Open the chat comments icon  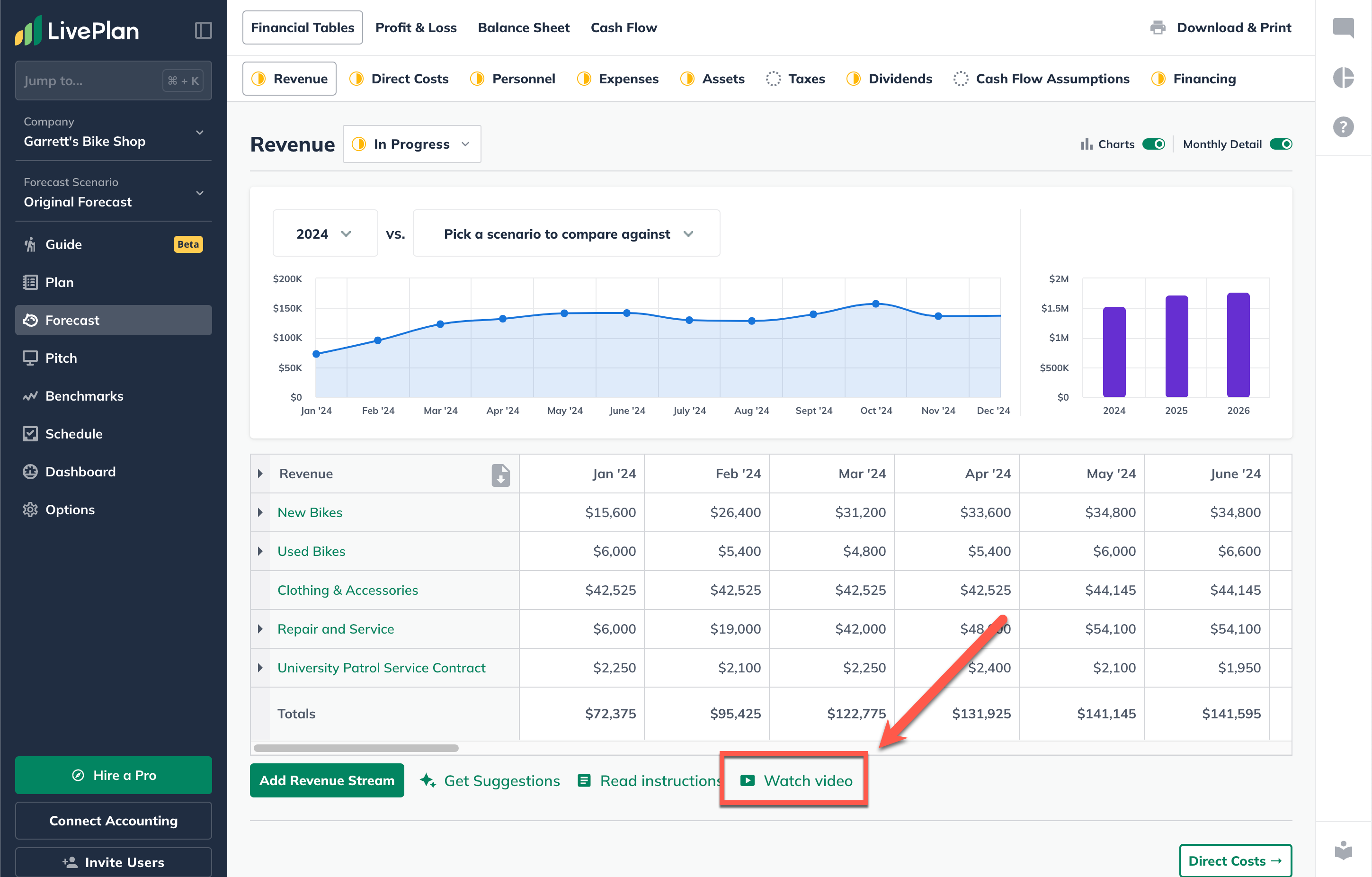click(1343, 27)
